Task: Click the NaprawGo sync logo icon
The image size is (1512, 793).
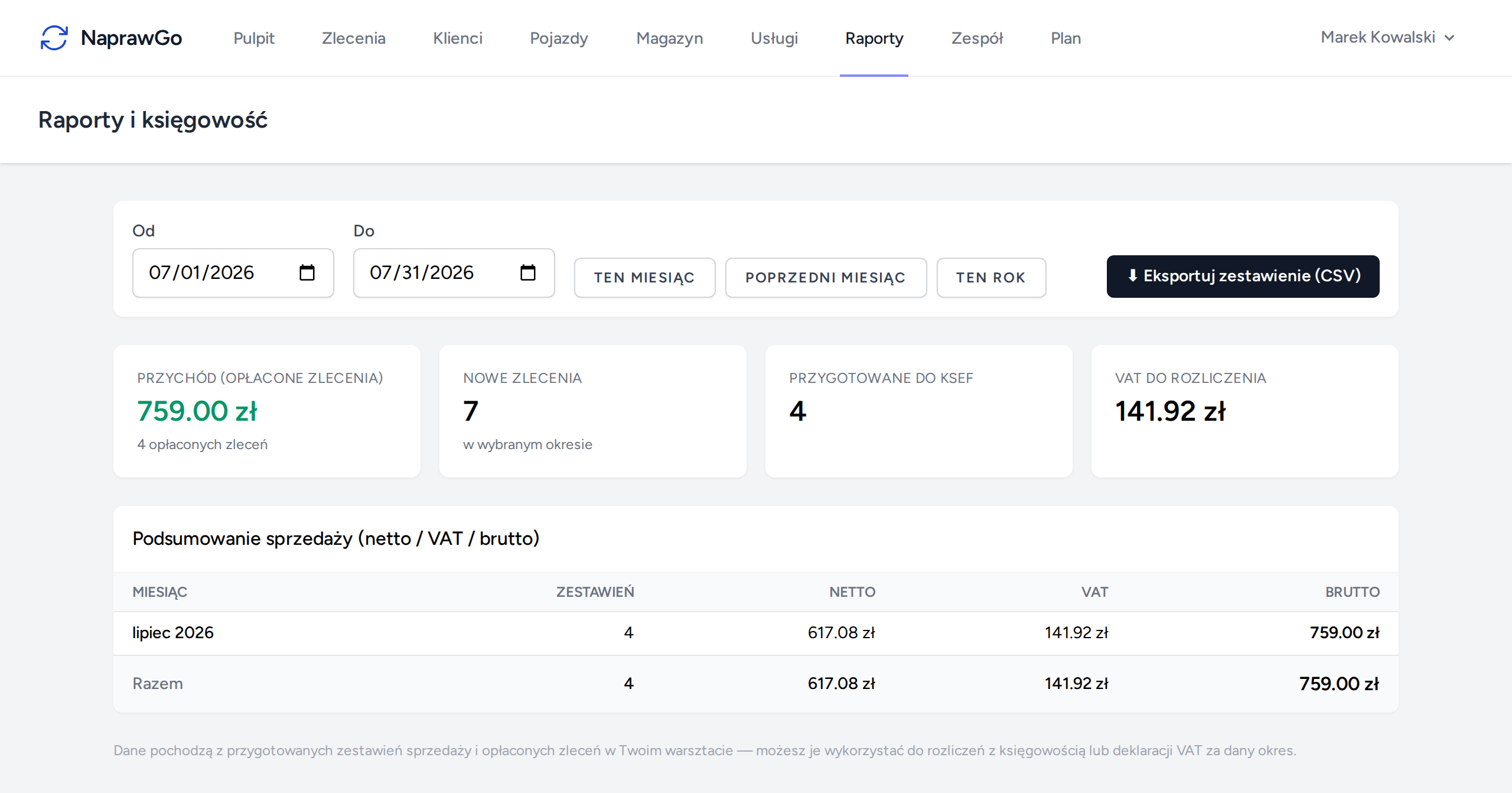Action: [54, 38]
